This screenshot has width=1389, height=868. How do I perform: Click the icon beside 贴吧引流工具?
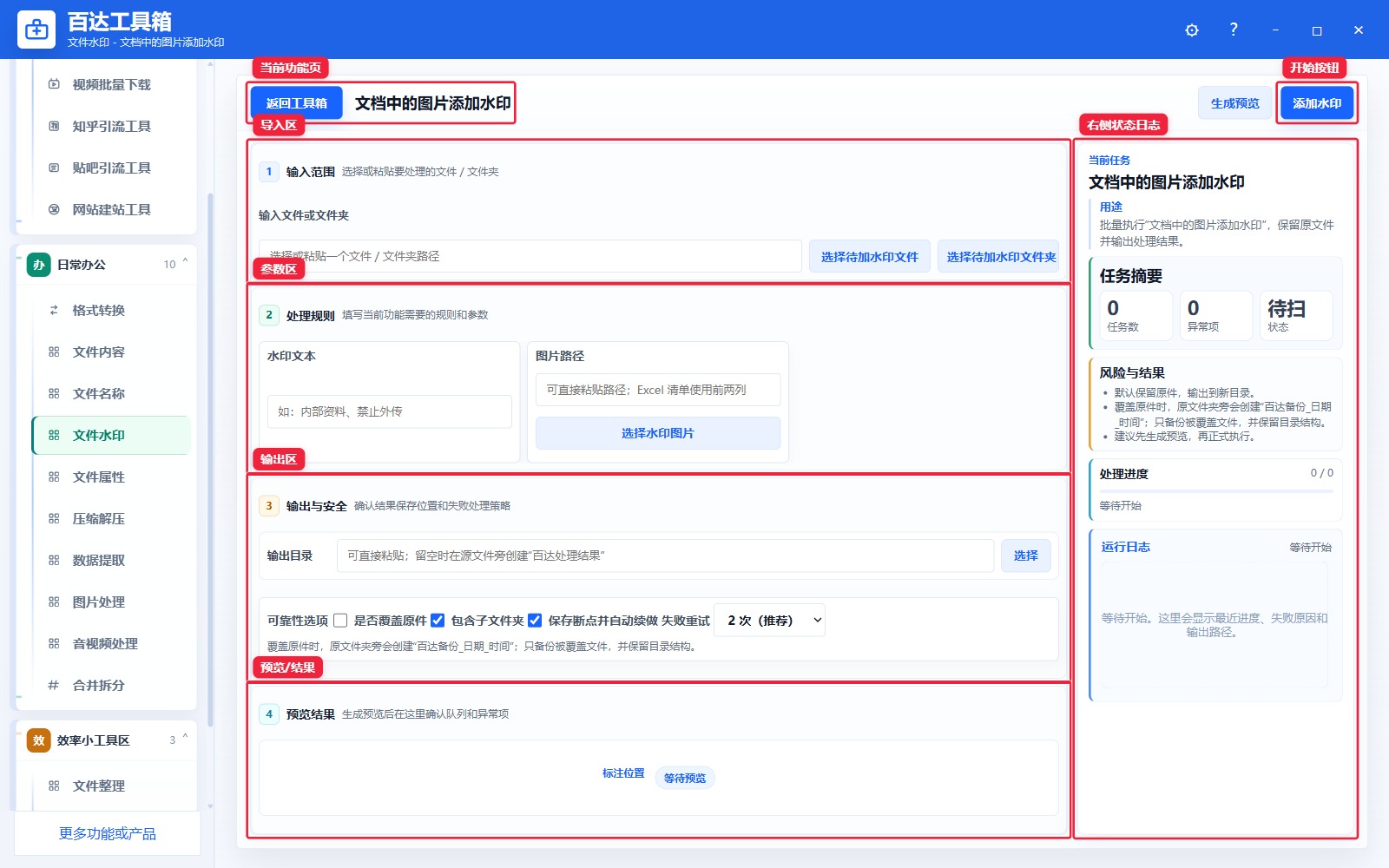pyautogui.click(x=54, y=168)
